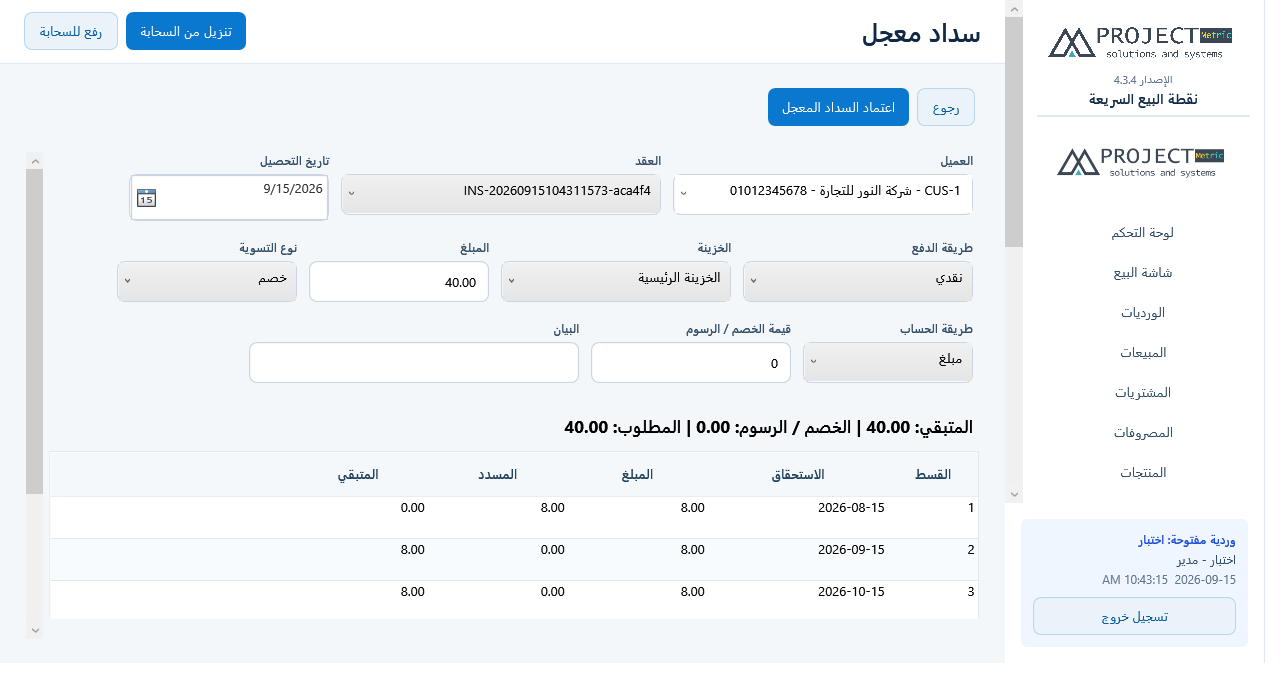Viewport: 1280px width, 700px height.
Task: Go to المشتريات in the sidebar
Action: [x=1142, y=392]
